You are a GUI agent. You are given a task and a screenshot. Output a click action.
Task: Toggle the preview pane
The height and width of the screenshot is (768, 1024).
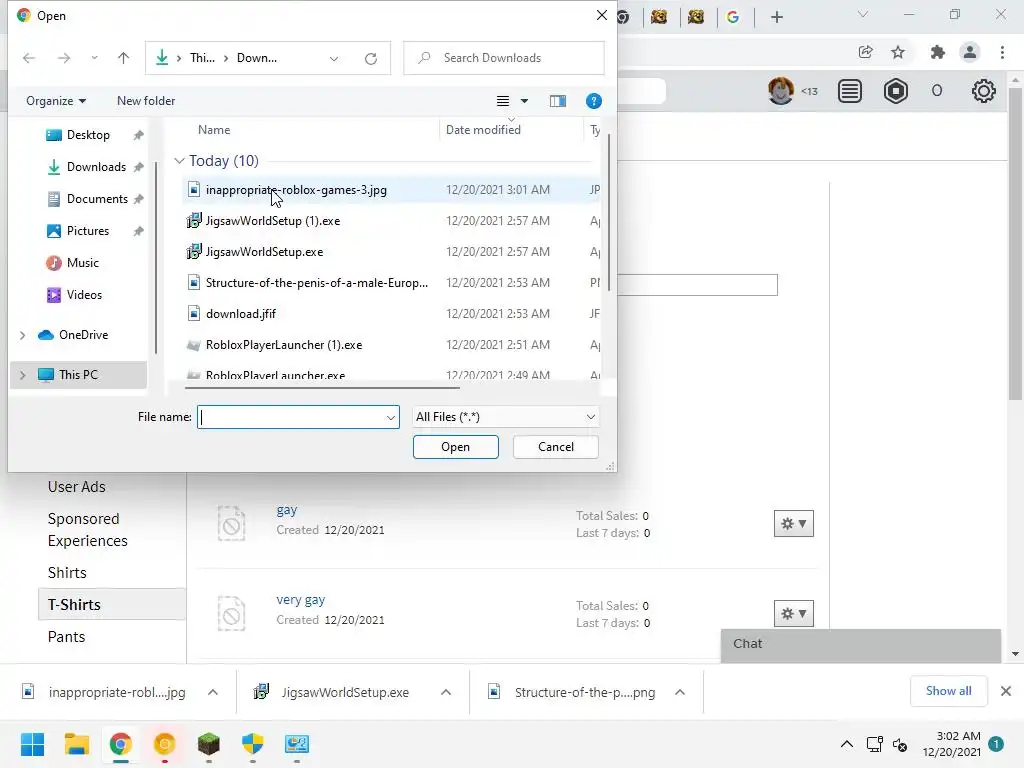click(x=557, y=101)
